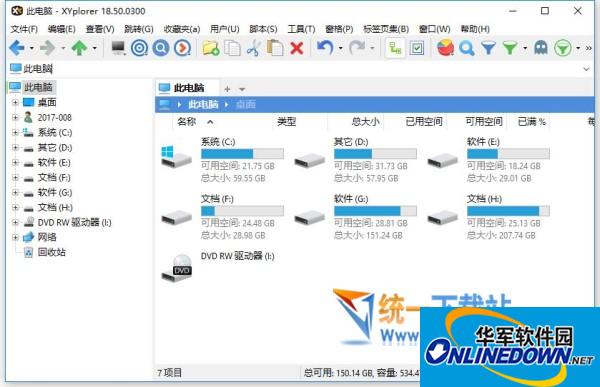This screenshot has width=600, height=387.
Task: Open the 收藏夹(a) menu
Action: click(x=182, y=29)
